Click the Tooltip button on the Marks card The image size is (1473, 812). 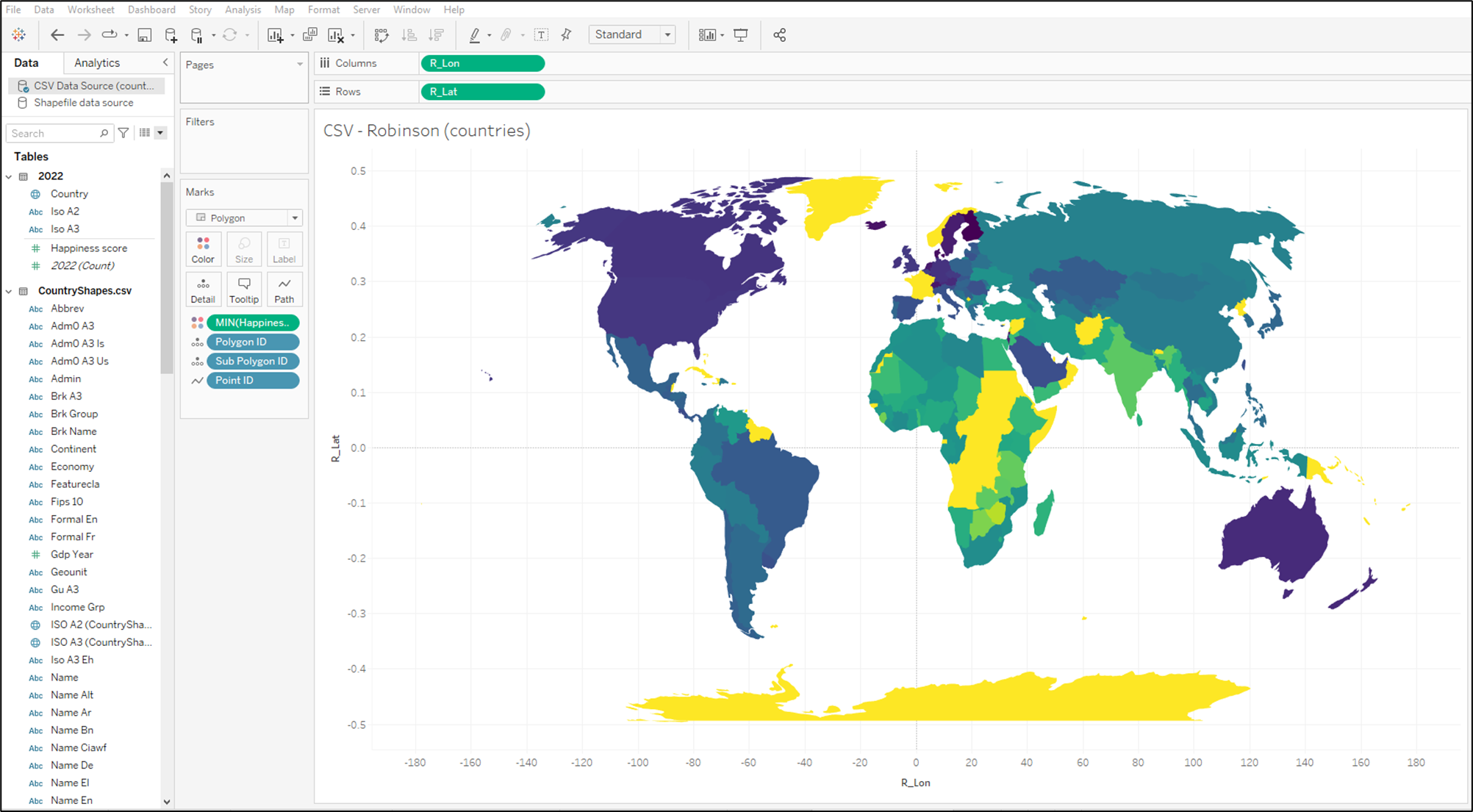(x=243, y=289)
